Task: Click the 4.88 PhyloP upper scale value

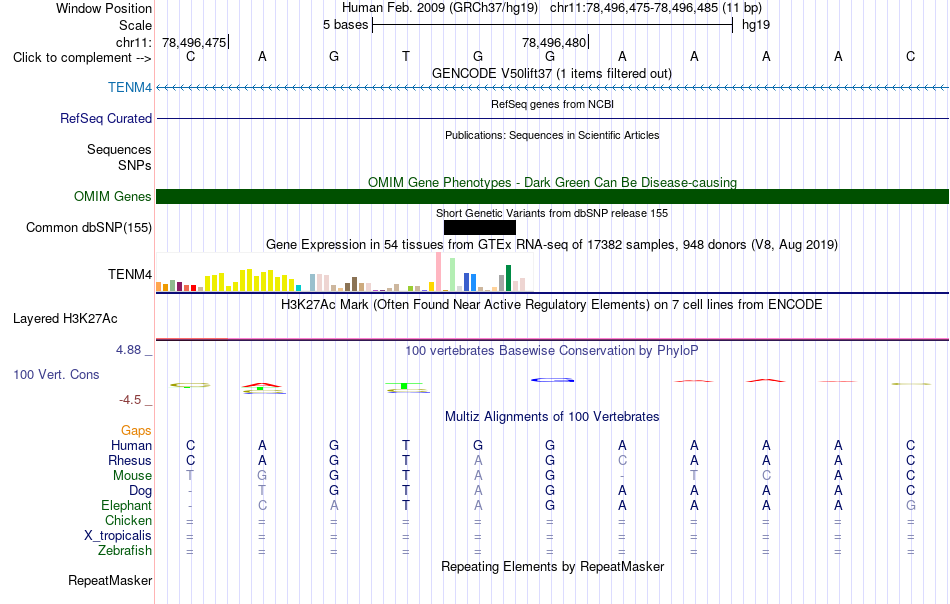Action: [128, 350]
